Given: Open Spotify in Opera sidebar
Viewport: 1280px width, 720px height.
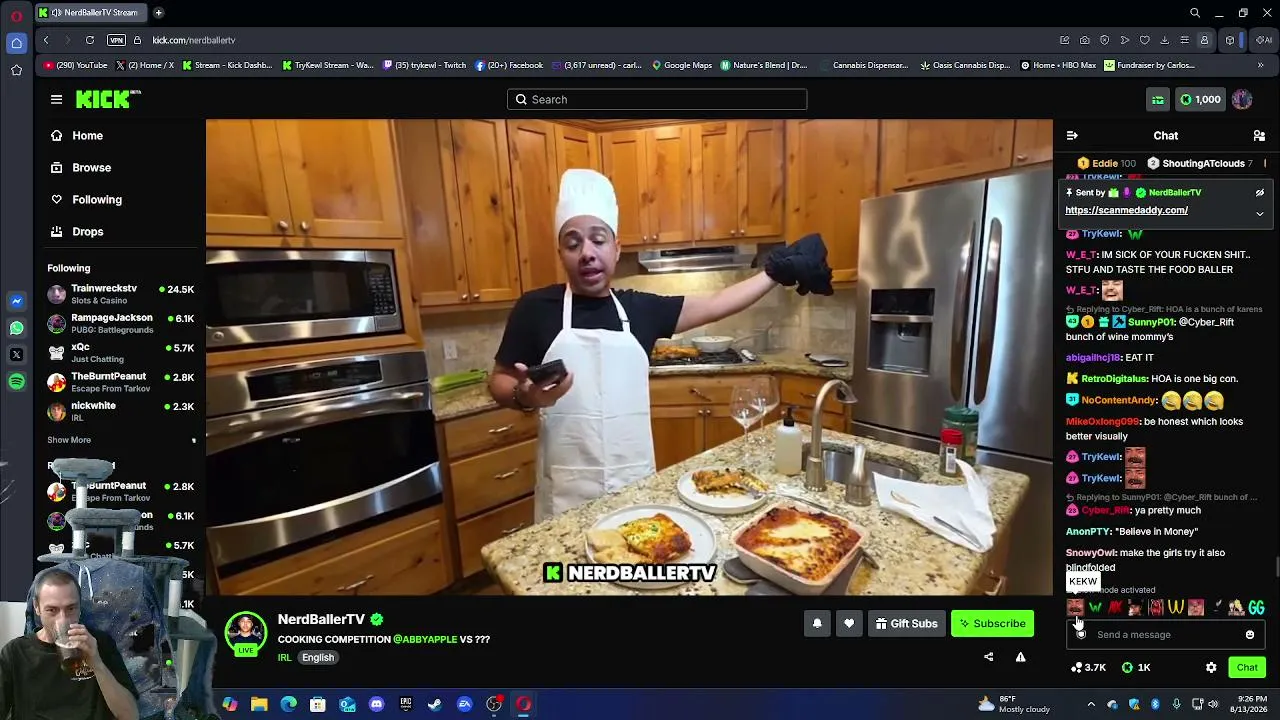Looking at the screenshot, I should coord(16,382).
